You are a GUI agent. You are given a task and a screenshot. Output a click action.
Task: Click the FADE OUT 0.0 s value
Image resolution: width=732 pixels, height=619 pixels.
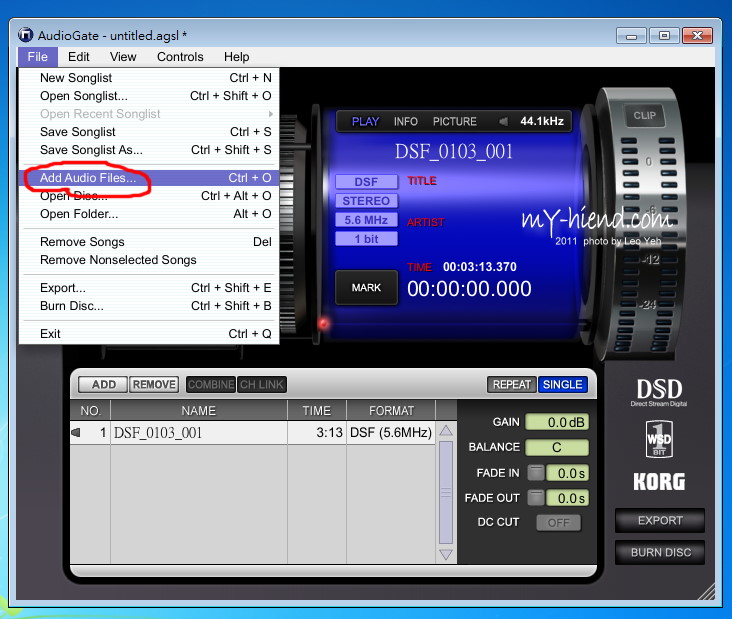tap(567, 498)
